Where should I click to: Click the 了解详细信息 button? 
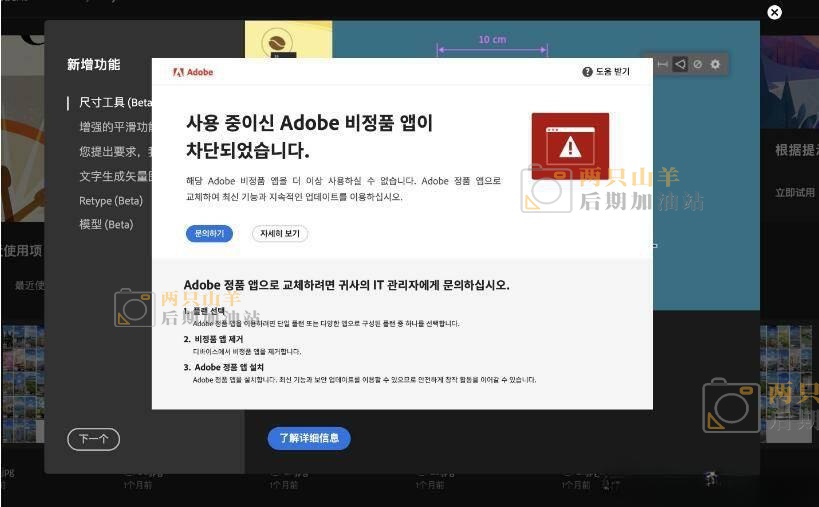tap(309, 438)
